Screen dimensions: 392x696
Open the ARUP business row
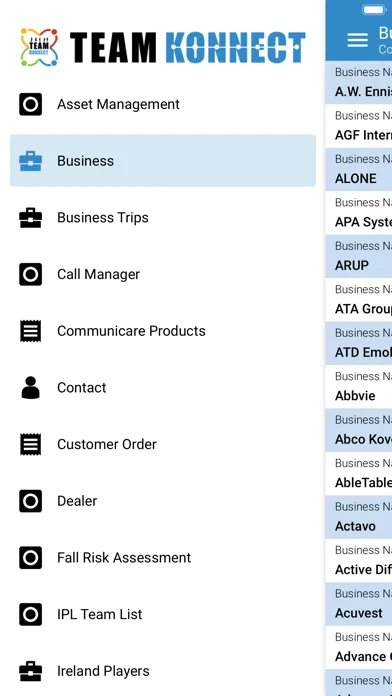click(x=359, y=257)
